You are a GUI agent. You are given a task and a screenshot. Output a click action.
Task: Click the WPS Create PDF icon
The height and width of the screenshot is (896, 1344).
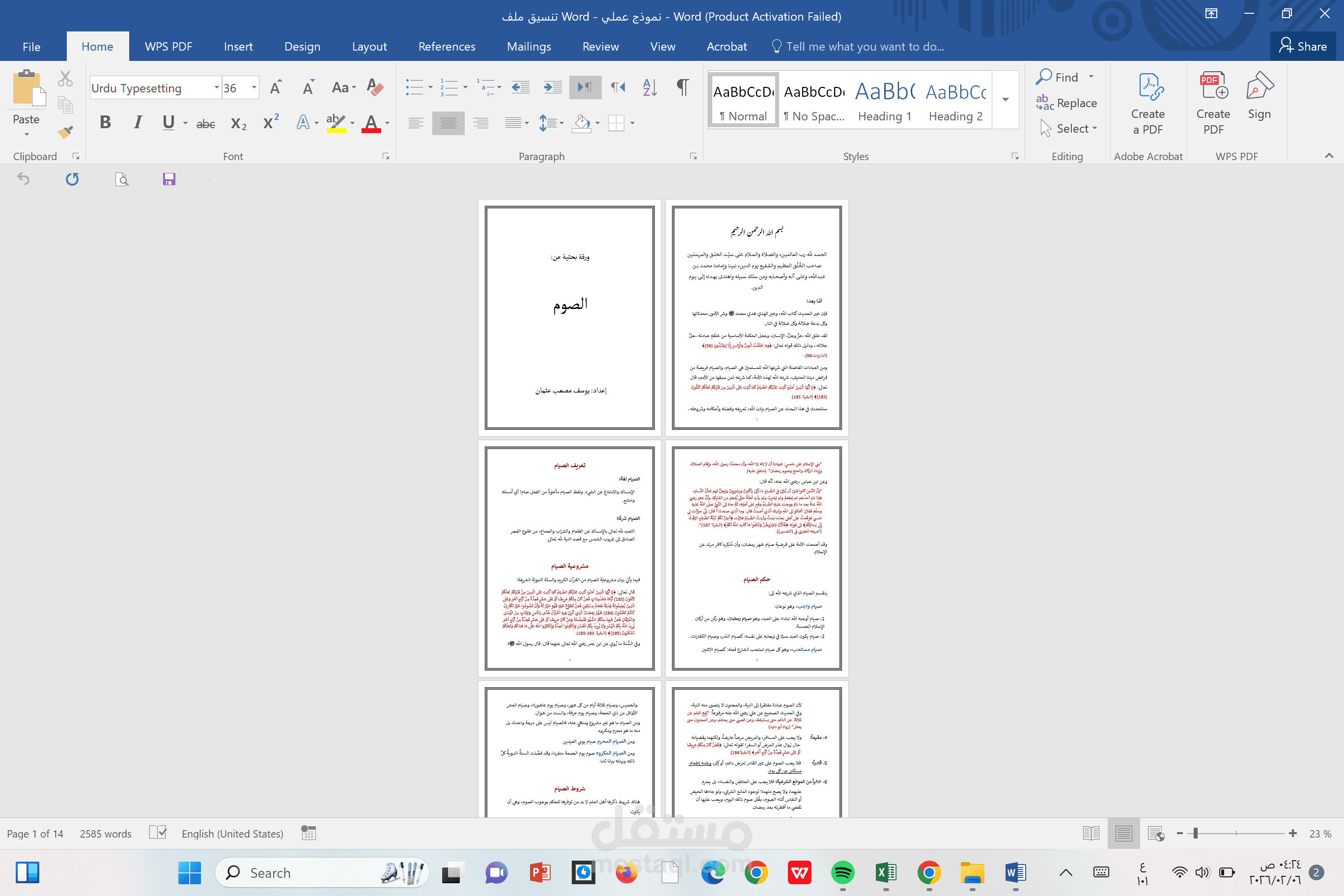click(x=1213, y=104)
